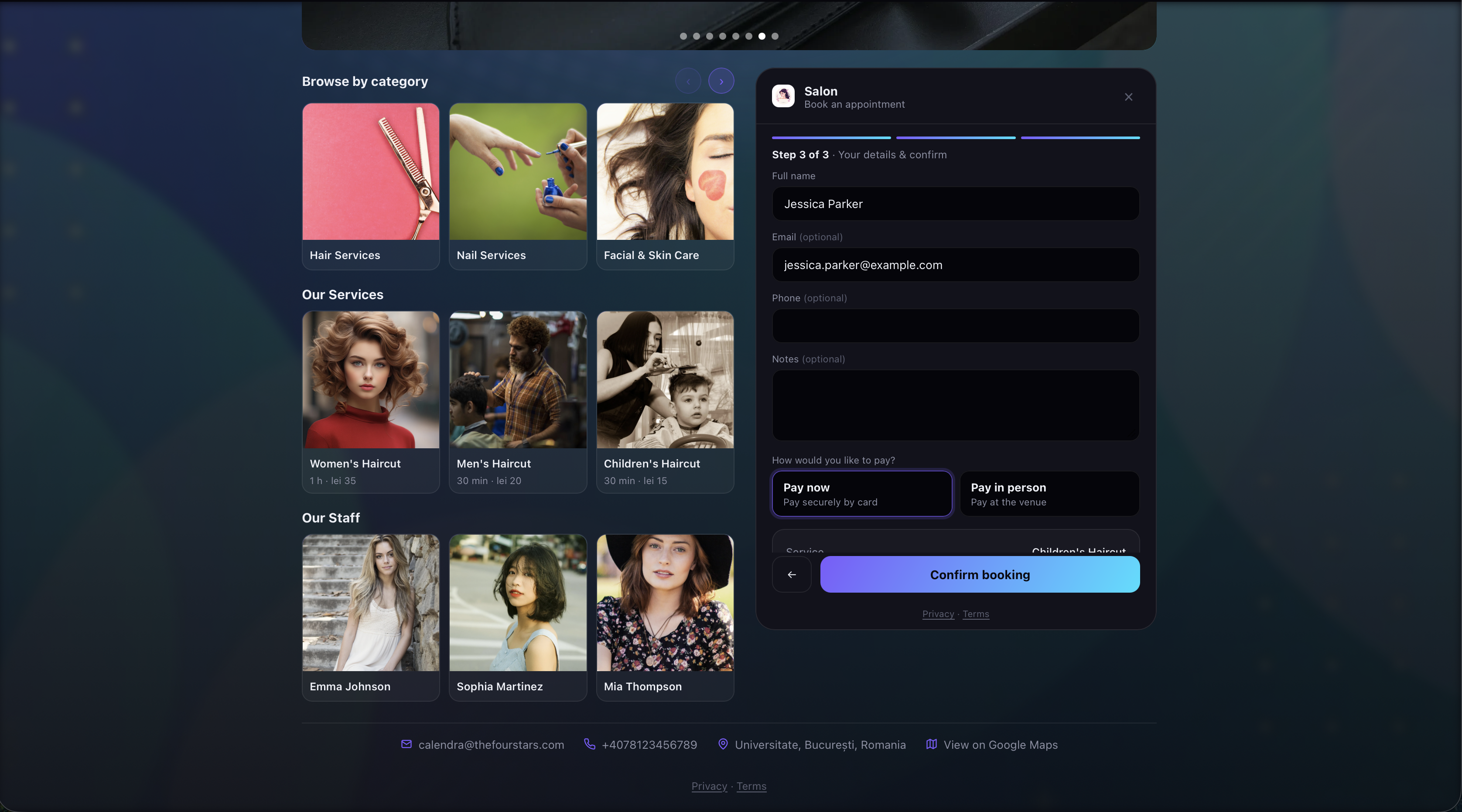Open the Nail Services category
The width and height of the screenshot is (1462, 812).
pyautogui.click(x=518, y=186)
